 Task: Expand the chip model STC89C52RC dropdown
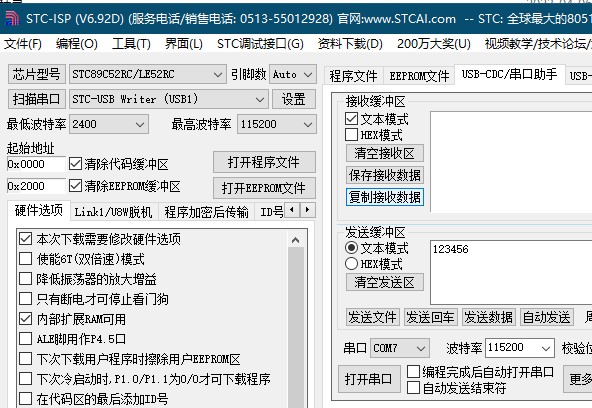tap(148, 74)
